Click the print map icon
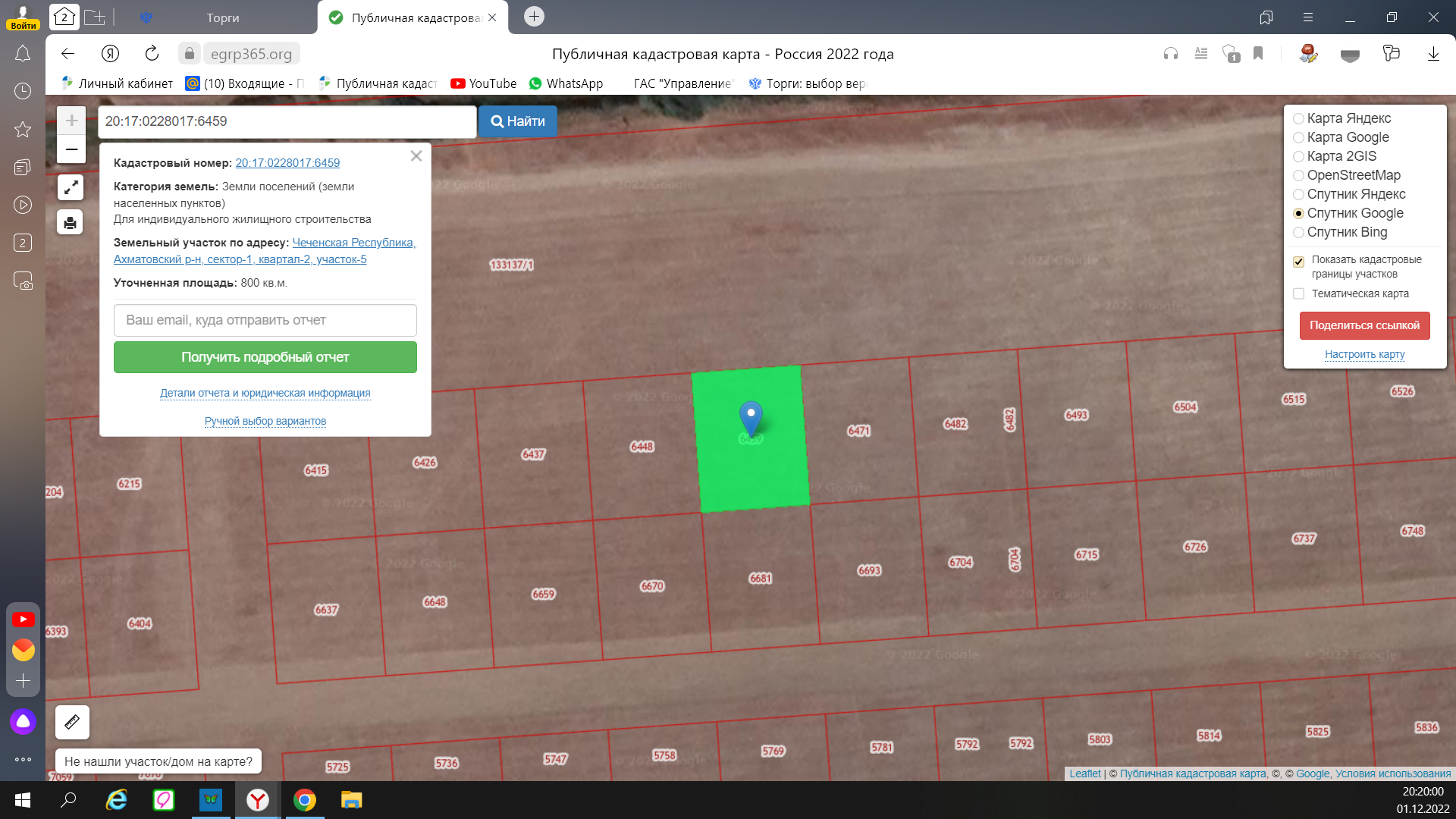 tap(71, 222)
